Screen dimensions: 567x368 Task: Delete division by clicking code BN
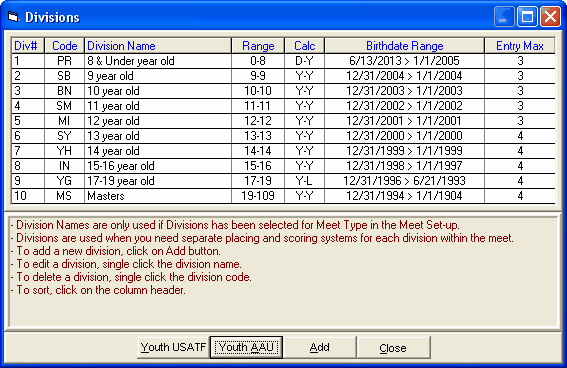click(x=64, y=91)
